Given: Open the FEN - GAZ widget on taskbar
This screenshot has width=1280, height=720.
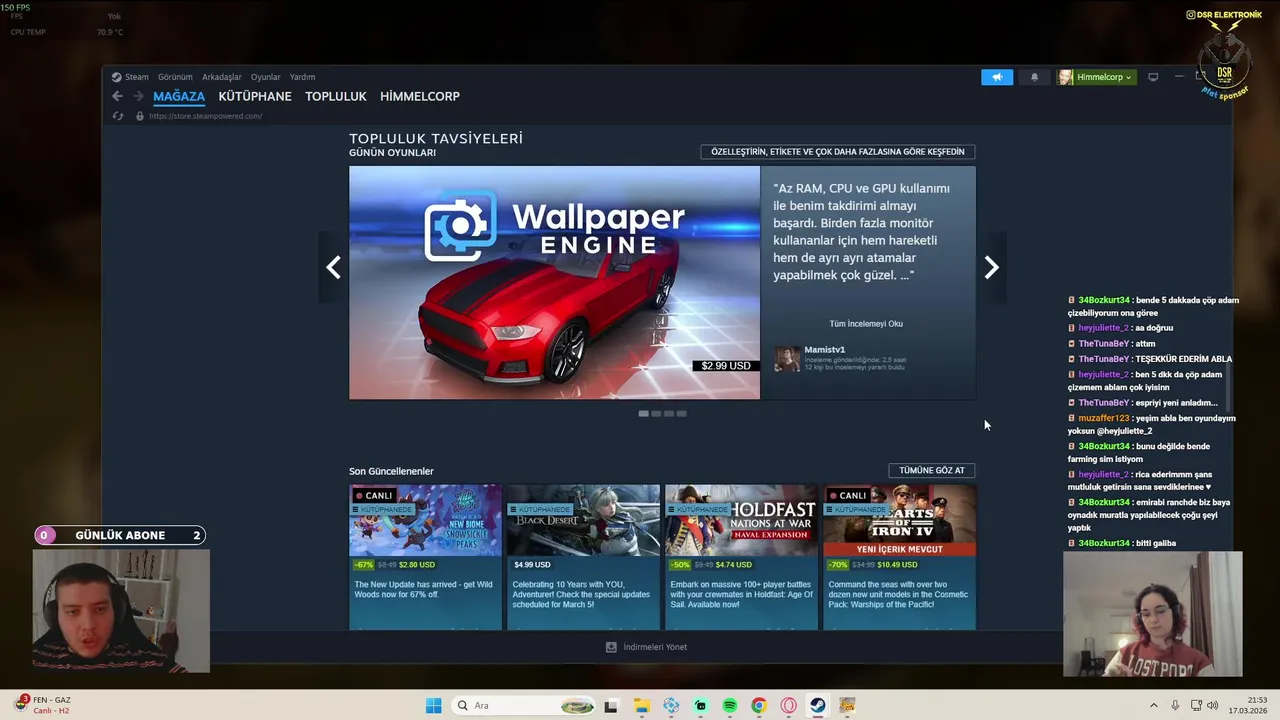Looking at the screenshot, I should coord(43,705).
